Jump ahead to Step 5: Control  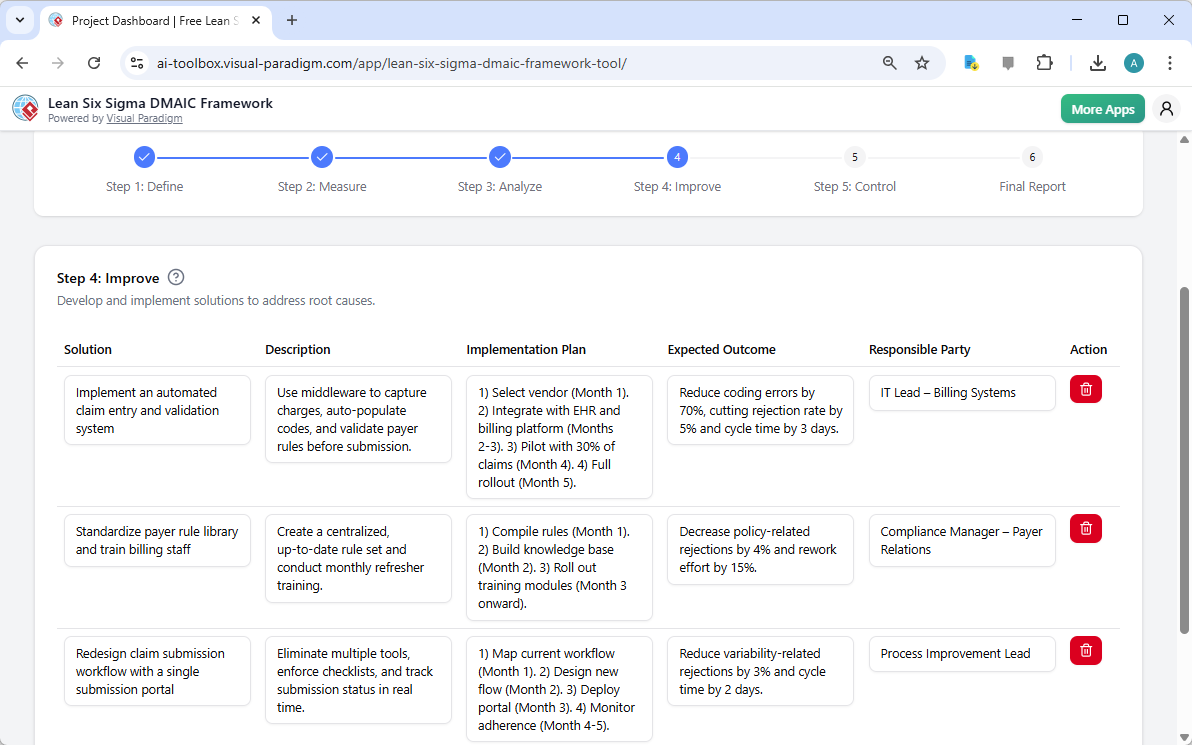pos(854,157)
